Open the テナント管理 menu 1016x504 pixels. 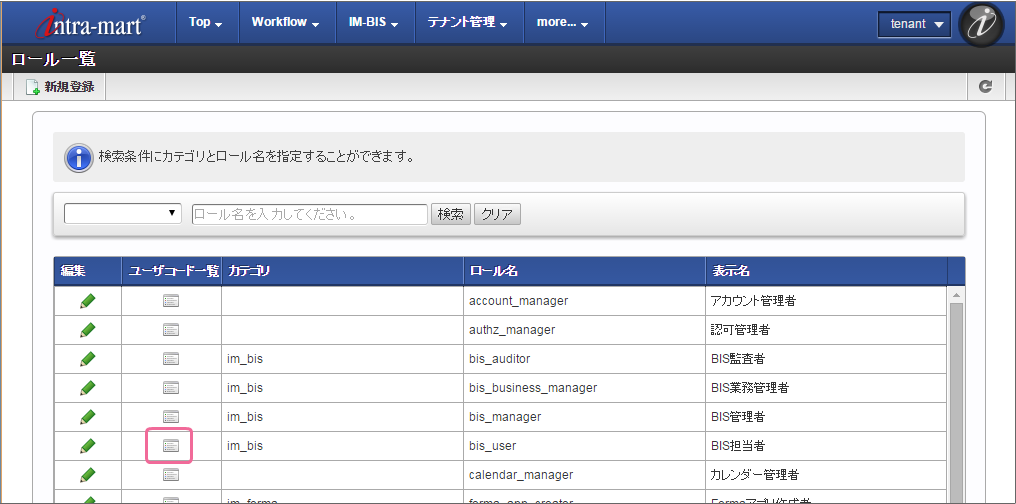(x=467, y=22)
